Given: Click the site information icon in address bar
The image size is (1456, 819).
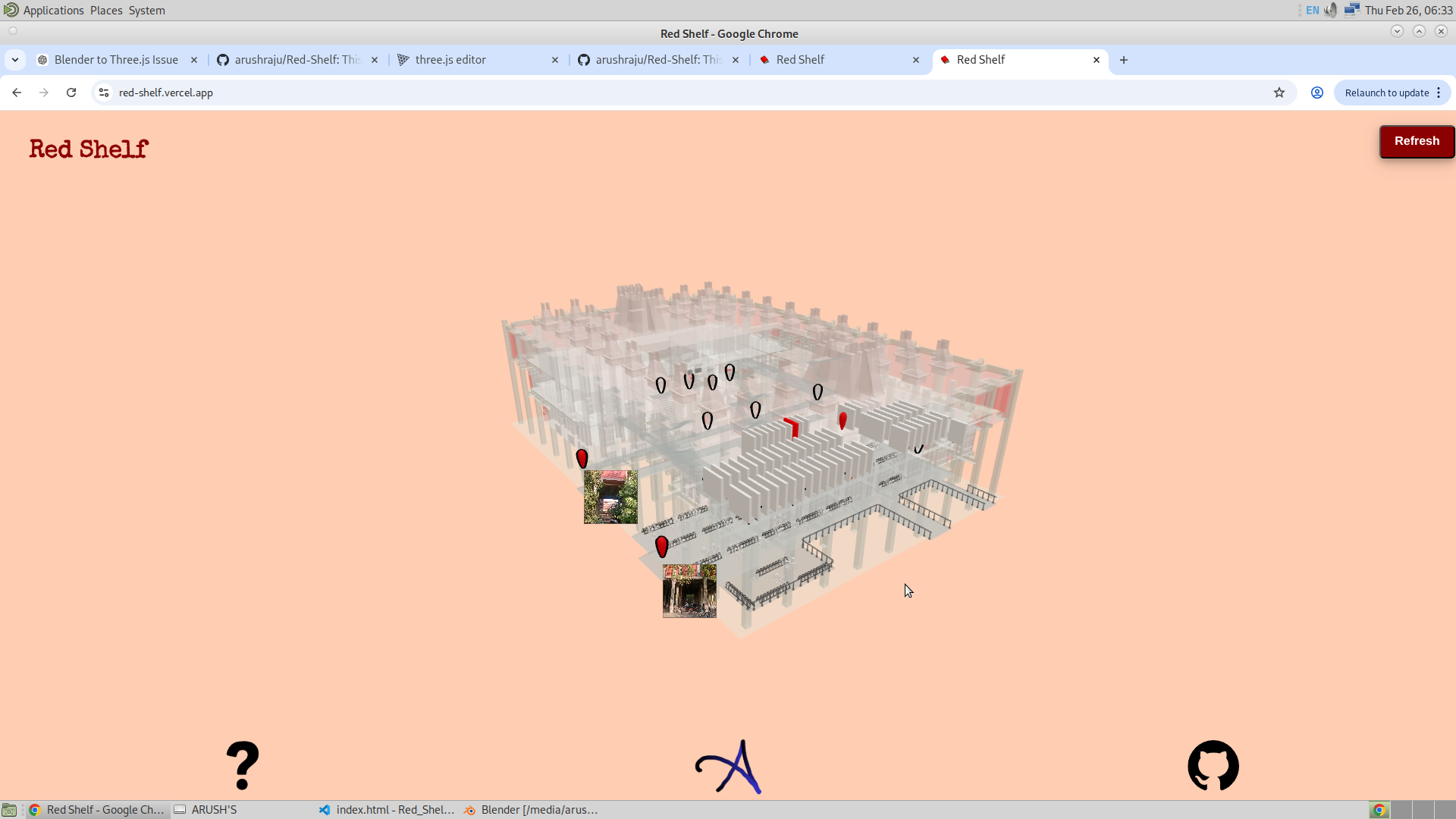Looking at the screenshot, I should coord(103,92).
